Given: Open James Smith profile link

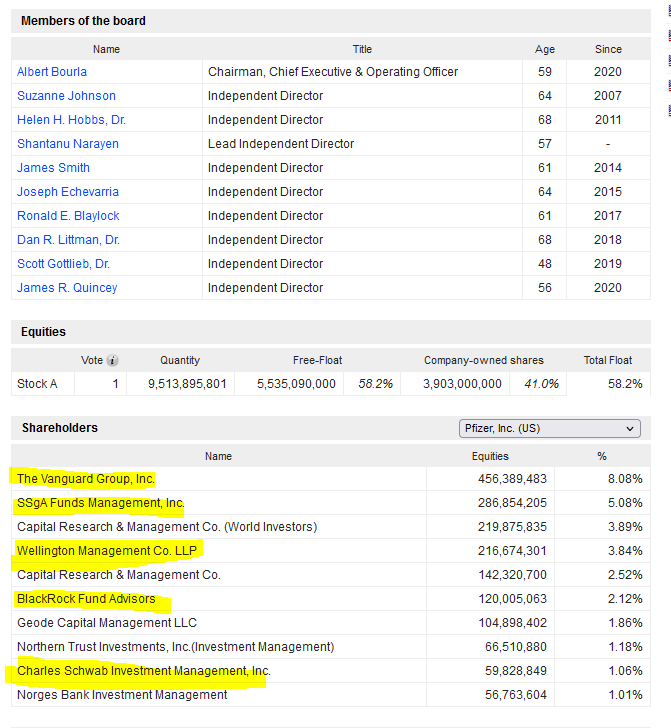Looking at the screenshot, I should pyautogui.click(x=53, y=168).
